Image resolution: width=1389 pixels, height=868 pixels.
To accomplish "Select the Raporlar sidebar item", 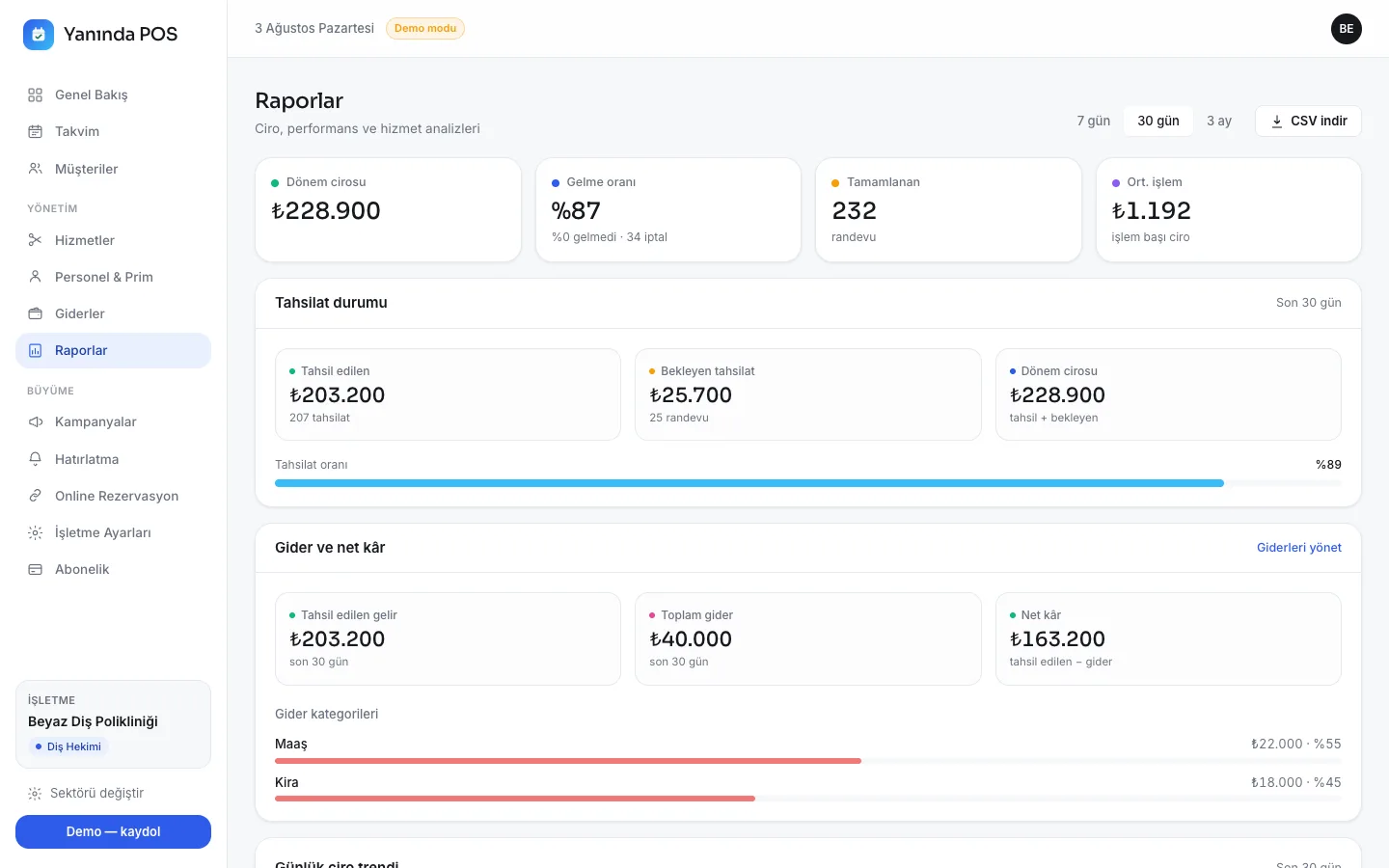I will (x=113, y=350).
